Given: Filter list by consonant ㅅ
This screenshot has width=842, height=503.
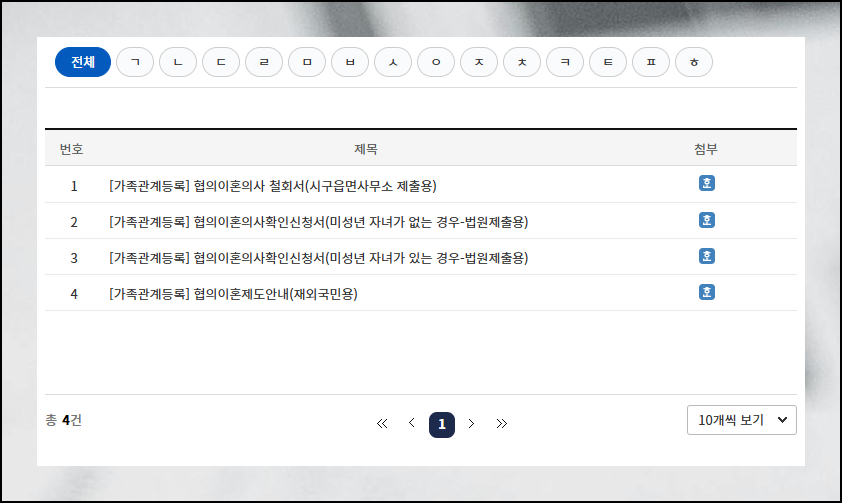Looking at the screenshot, I should tap(393, 62).
